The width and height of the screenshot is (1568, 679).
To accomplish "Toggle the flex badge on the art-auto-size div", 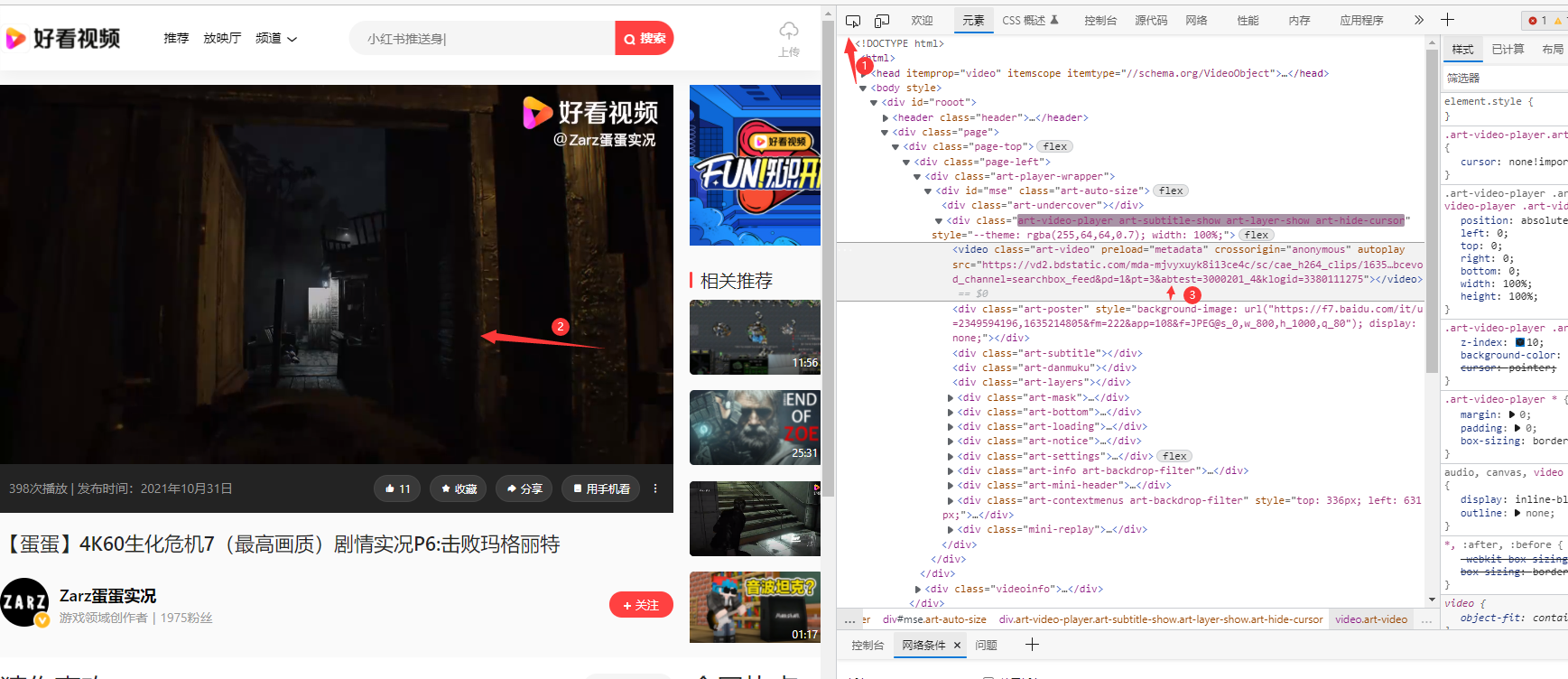I will point(1171,191).
